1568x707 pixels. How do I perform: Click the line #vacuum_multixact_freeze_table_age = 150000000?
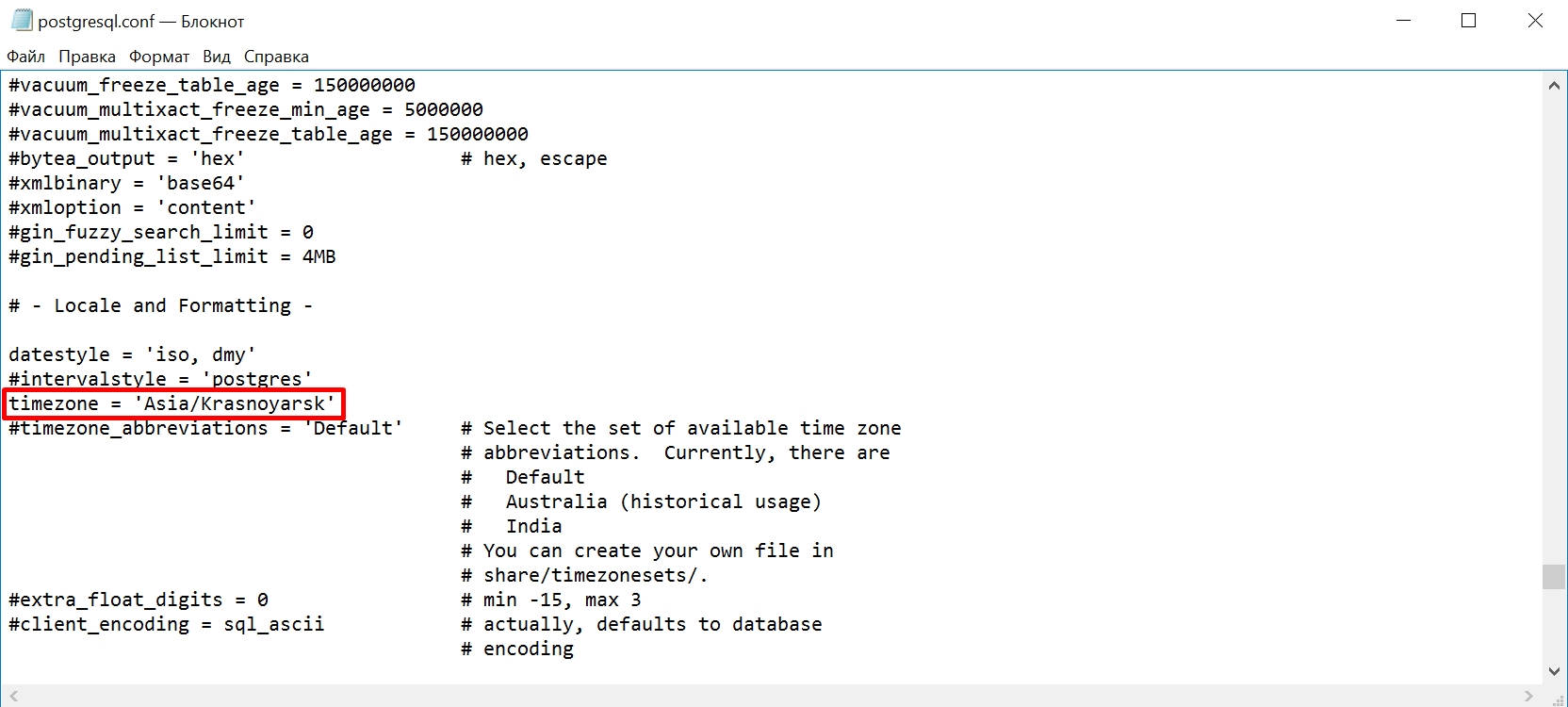(x=269, y=134)
